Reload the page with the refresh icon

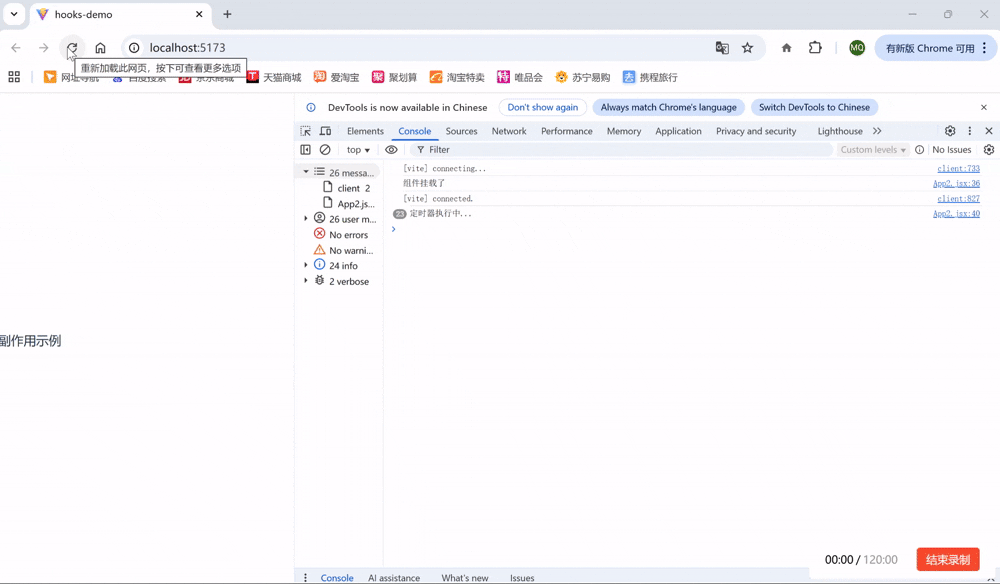tap(72, 48)
